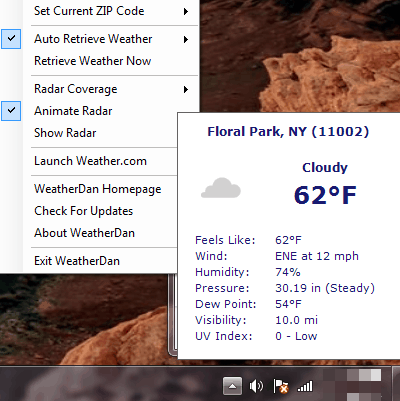
Task: Open the Action Center flag icon
Action: coord(281,386)
